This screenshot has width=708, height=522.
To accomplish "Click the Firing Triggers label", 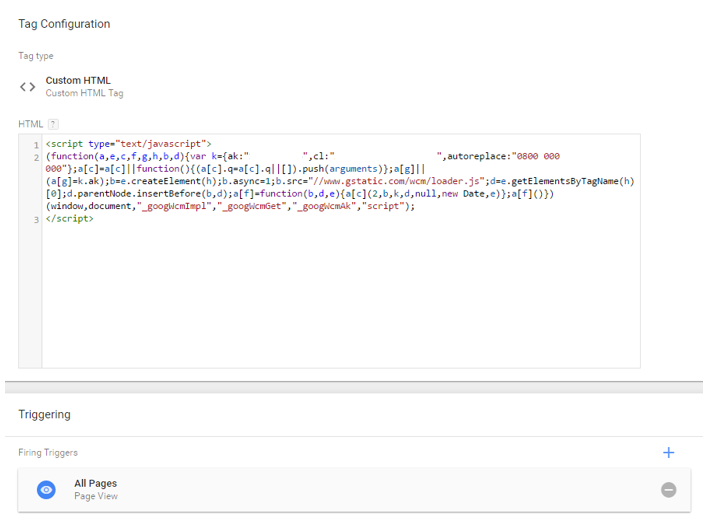I will tap(48, 452).
